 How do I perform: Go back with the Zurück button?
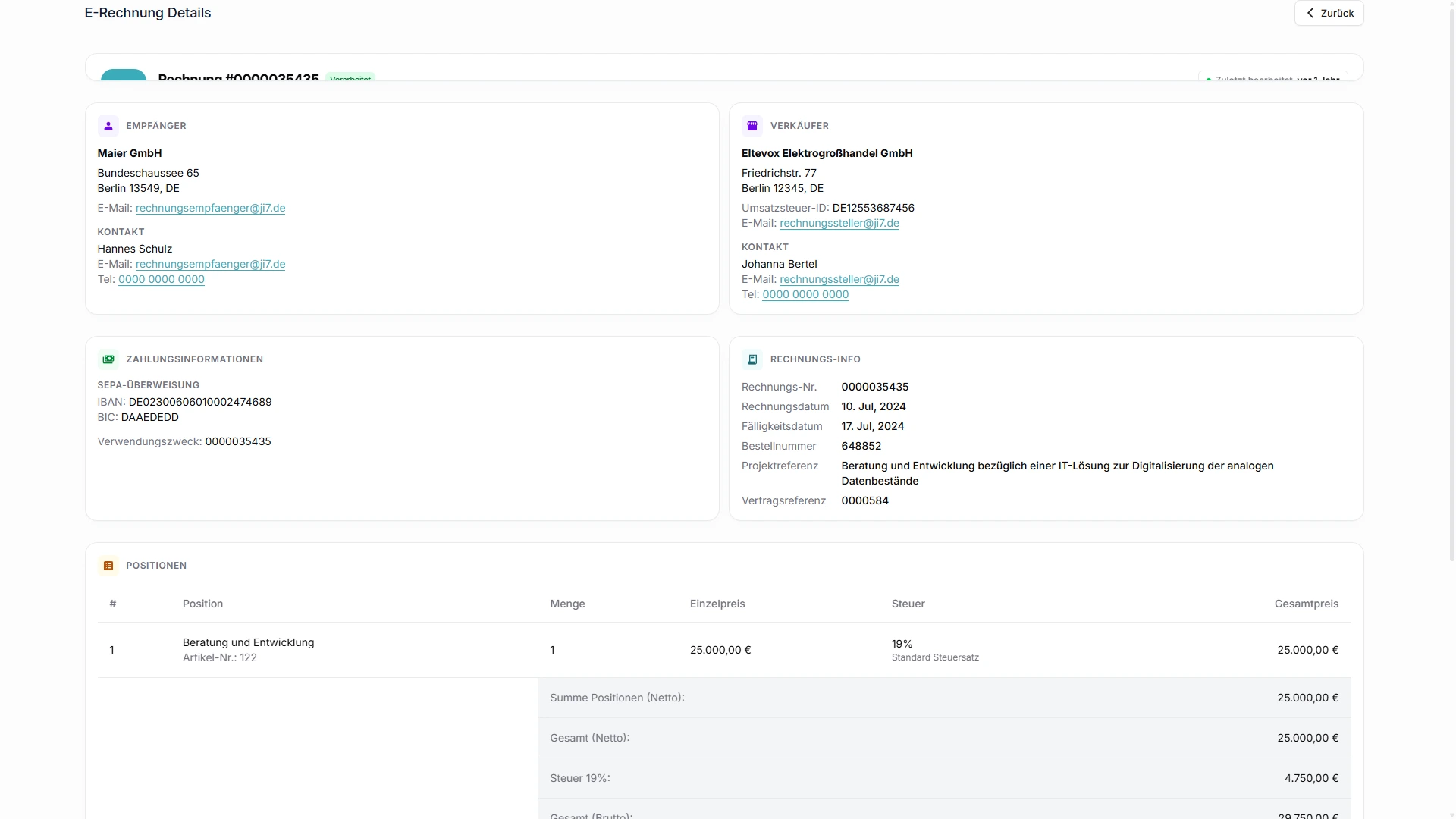point(1329,13)
